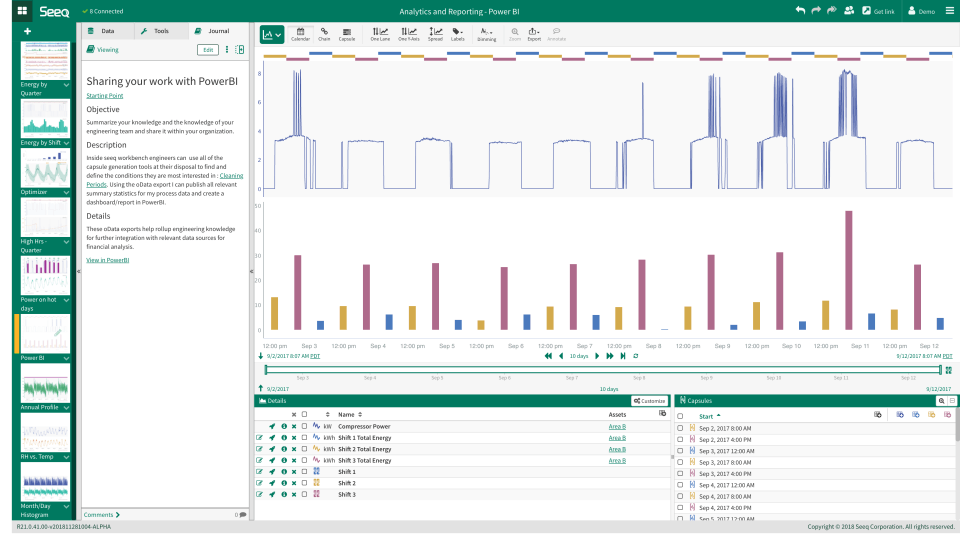Expand Power BI worksheet menu
Screen dimensions: 960x547
(x=66, y=358)
